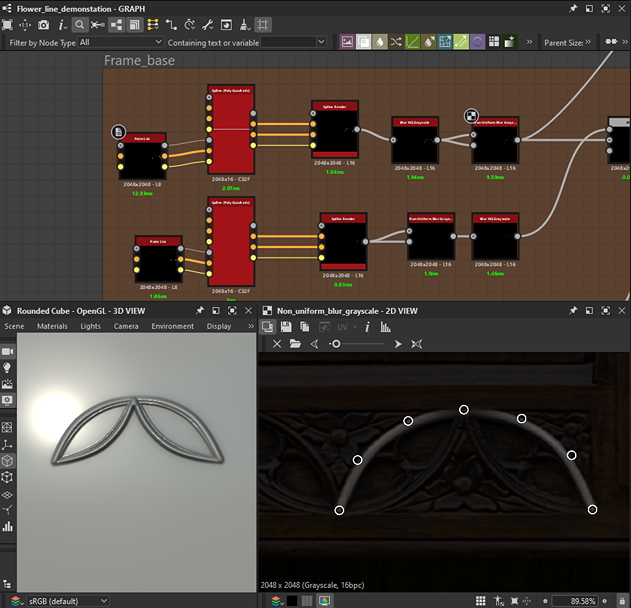631x608 pixels.
Task: Click the light bulb icon in 3D view sidebar
Action: [x=8, y=368]
